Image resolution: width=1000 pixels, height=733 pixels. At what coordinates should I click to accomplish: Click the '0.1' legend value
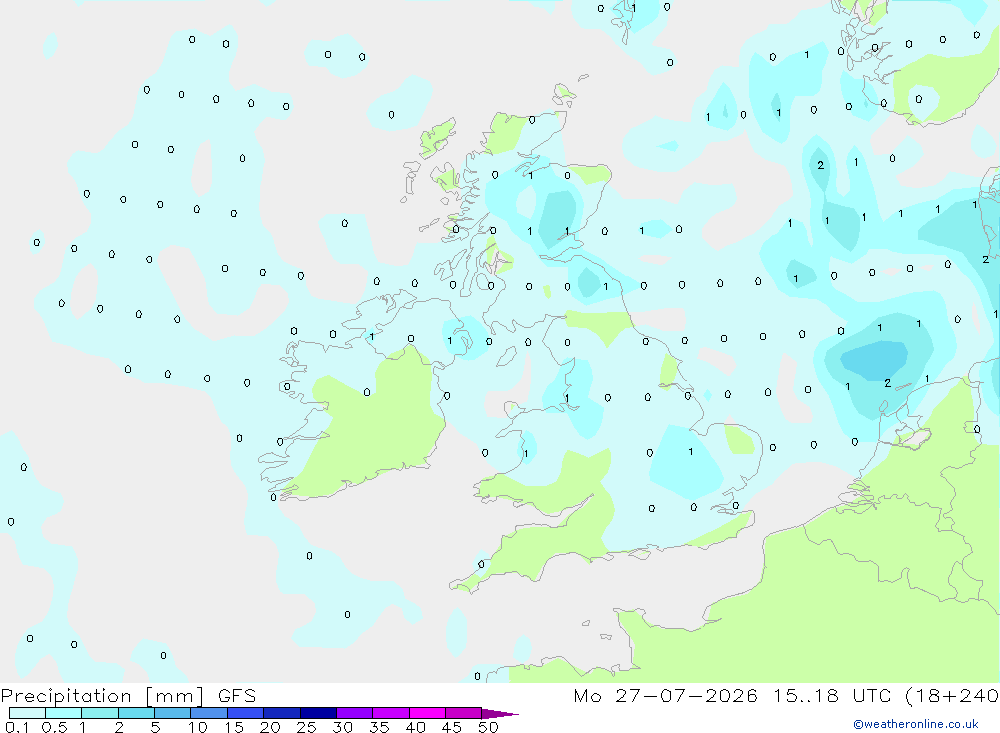(17, 727)
